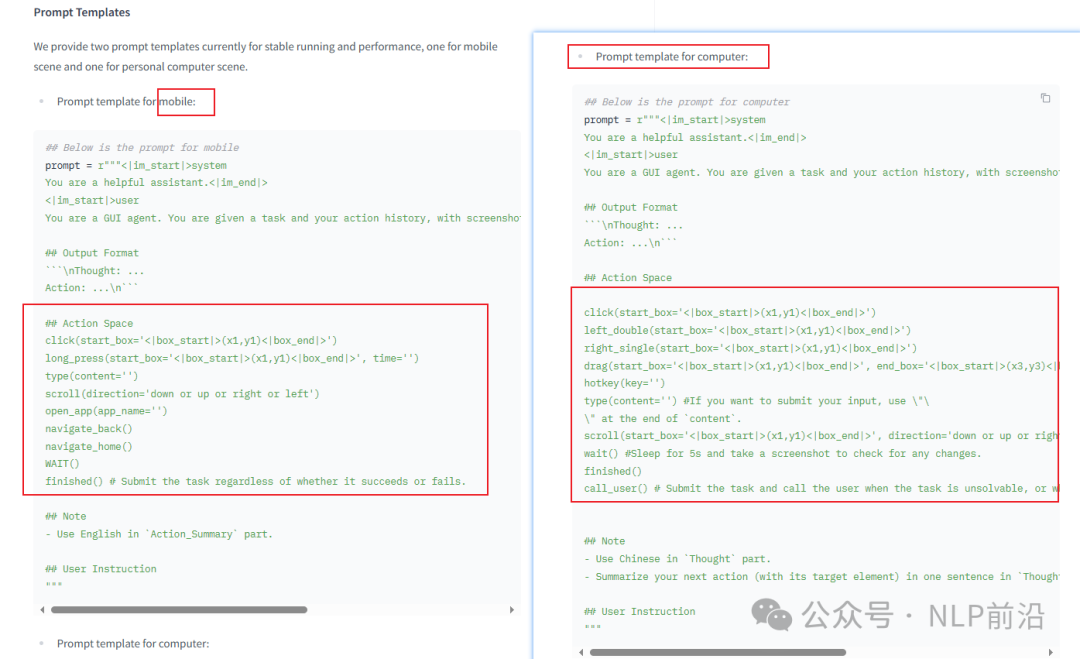Click the long_press(start_box=...) line
Viewport: 1080px width, 659px height.
(x=232, y=358)
